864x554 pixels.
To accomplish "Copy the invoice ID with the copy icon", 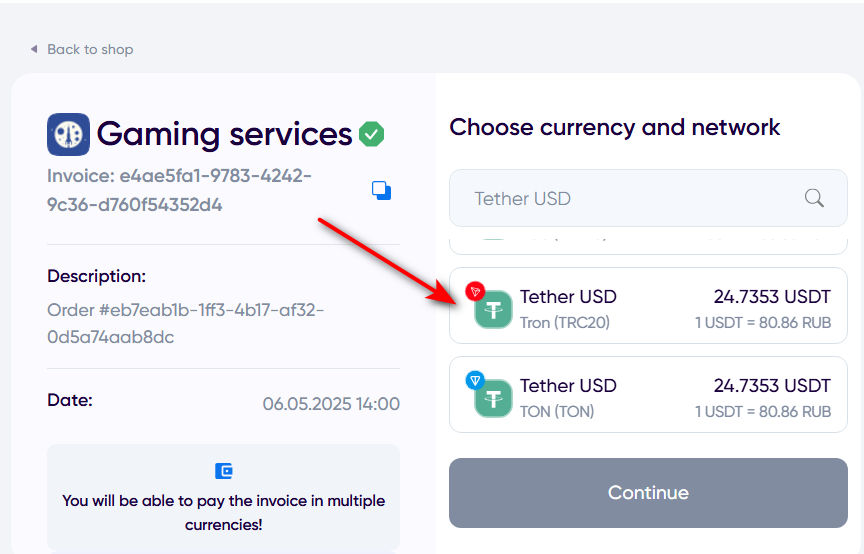I will 381,190.
